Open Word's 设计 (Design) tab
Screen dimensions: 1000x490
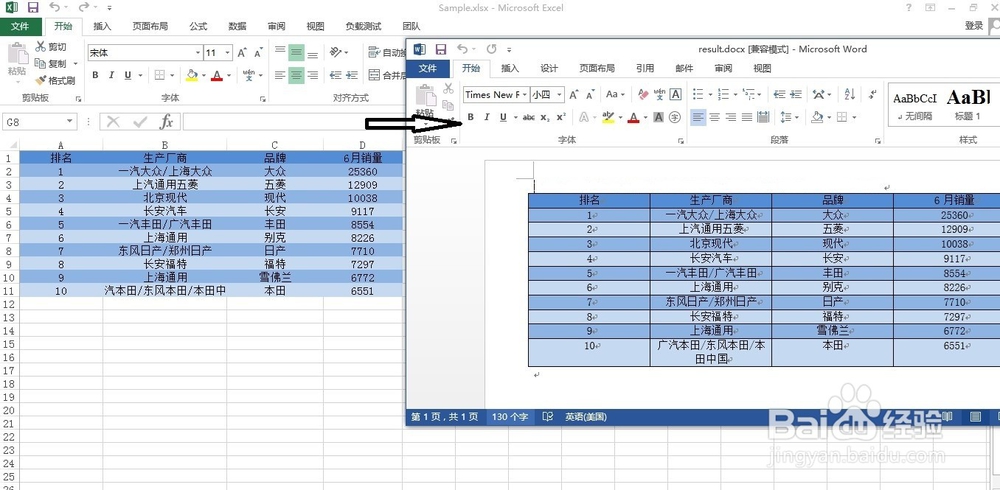click(548, 68)
